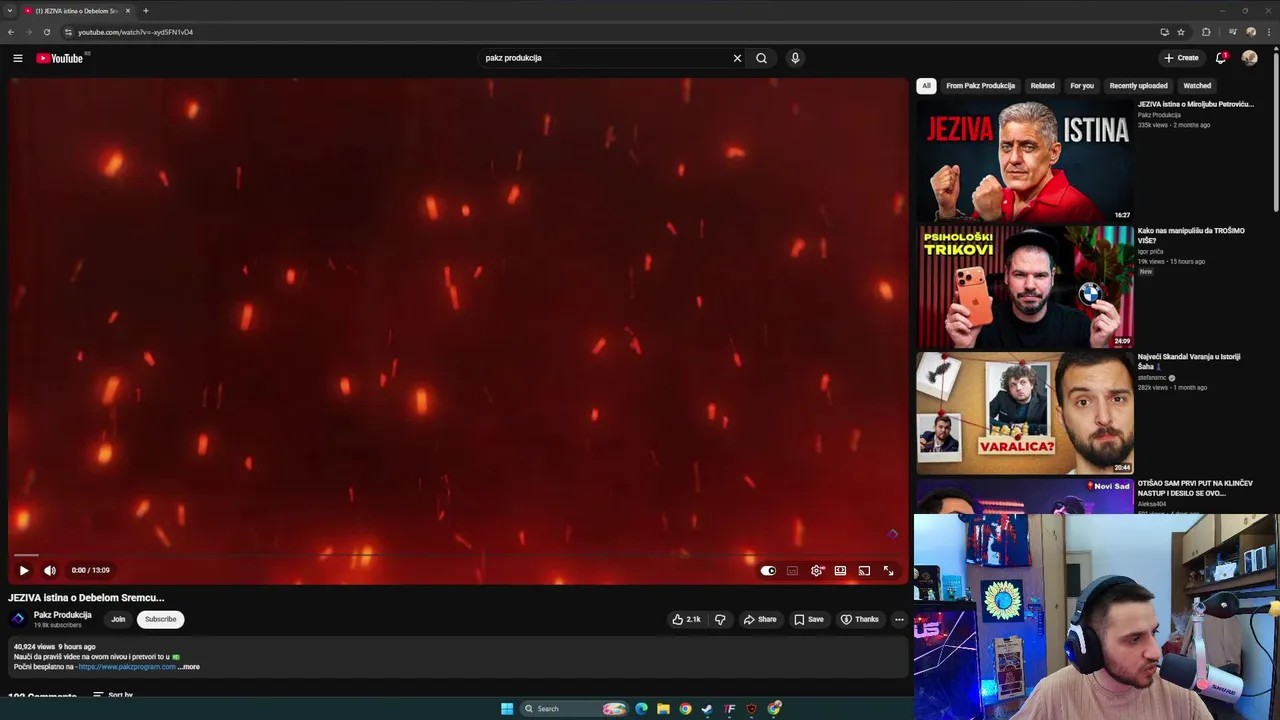Viewport: 1280px width, 720px height.
Task: Open File Explorer from taskbar
Action: tap(663, 709)
